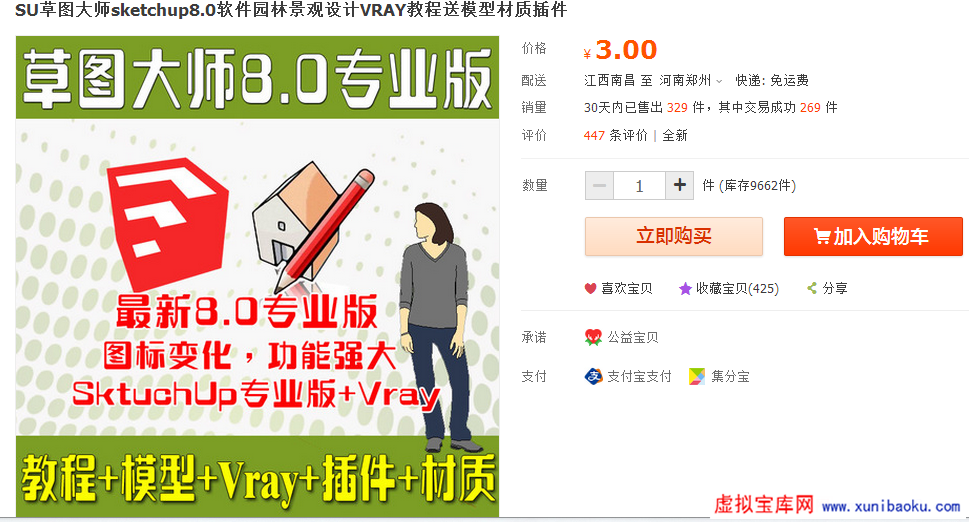Image resolution: width=969 pixels, height=522 pixels.
Task: Click the purple star 收藏宝贝 icon
Action: click(685, 288)
